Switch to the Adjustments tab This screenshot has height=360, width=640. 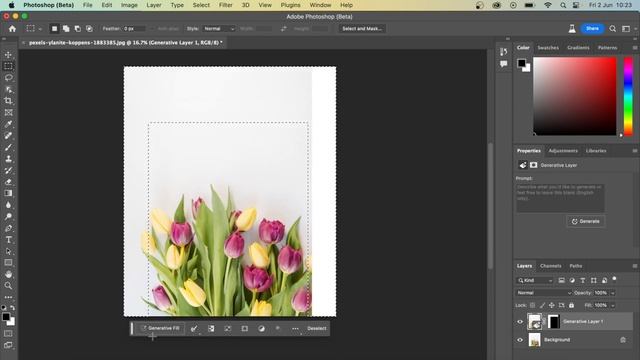(x=563, y=151)
